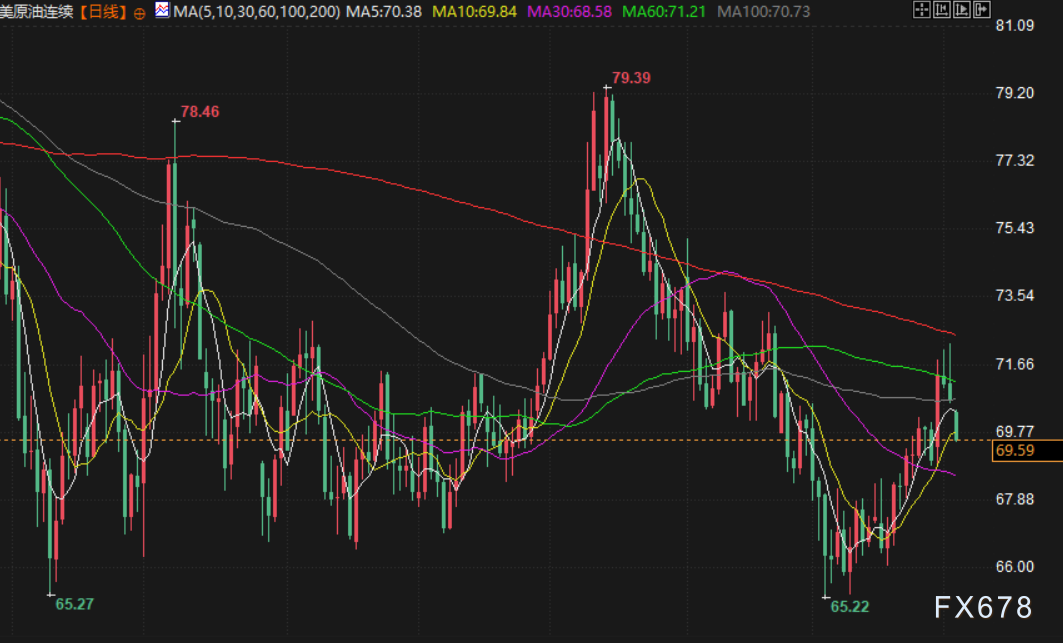Open MA(5,10,30,60,100,200) parameter settings
This screenshot has width=1063, height=643.
pyautogui.click(x=255, y=13)
